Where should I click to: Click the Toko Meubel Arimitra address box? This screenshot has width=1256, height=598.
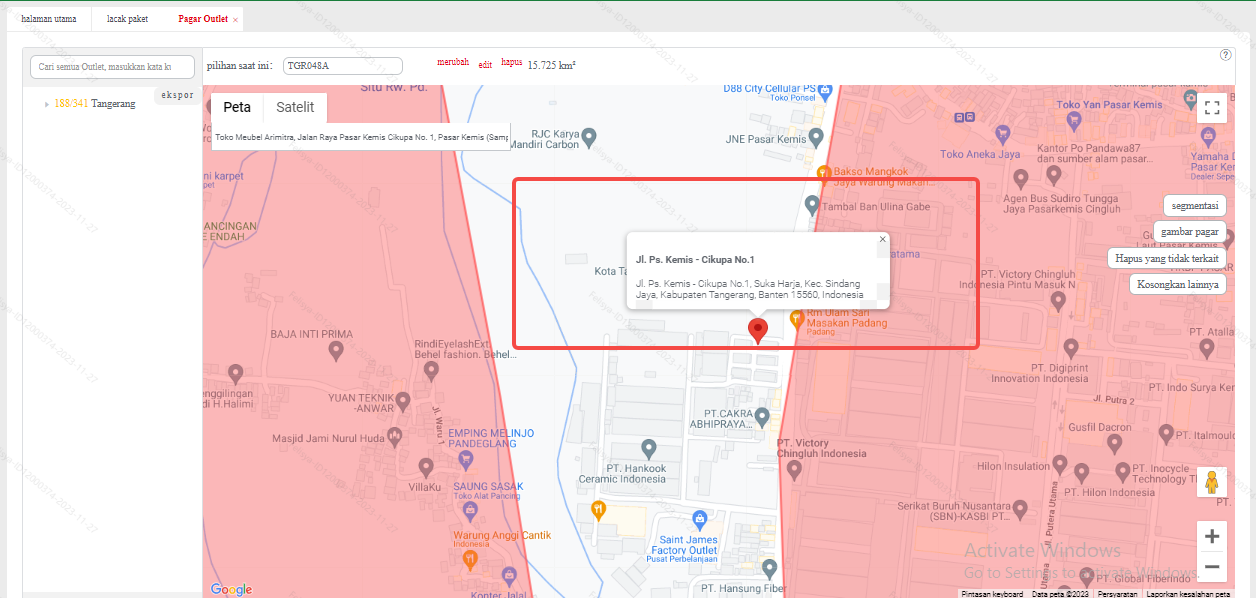point(361,137)
